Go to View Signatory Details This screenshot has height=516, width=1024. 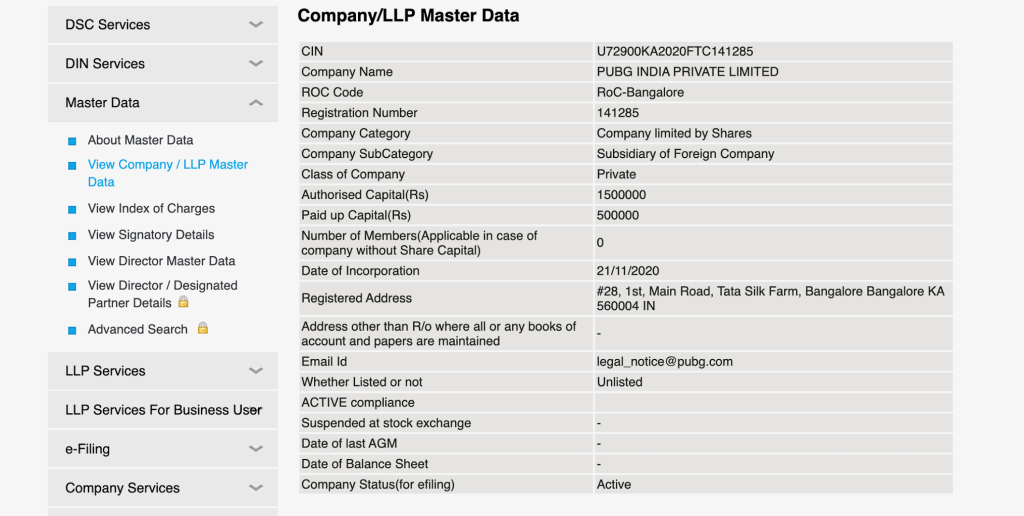(x=151, y=234)
